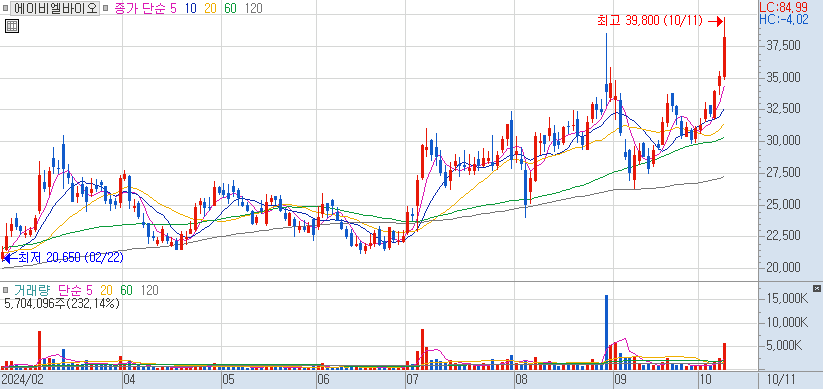Click 25,000 on the price axis
Image resolution: width=823 pixels, height=389 pixels.
click(x=783, y=204)
